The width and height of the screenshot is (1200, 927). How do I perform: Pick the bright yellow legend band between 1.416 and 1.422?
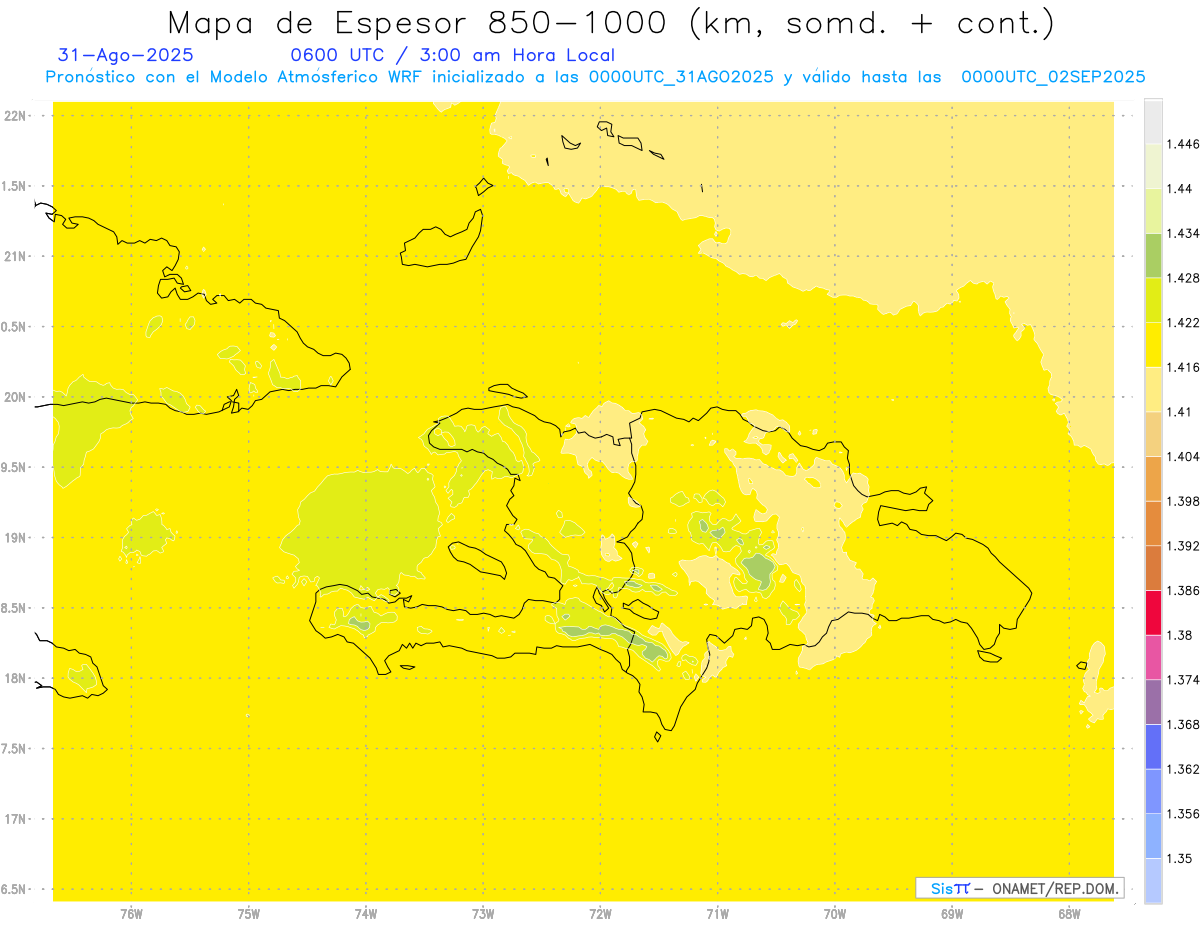coord(1153,345)
